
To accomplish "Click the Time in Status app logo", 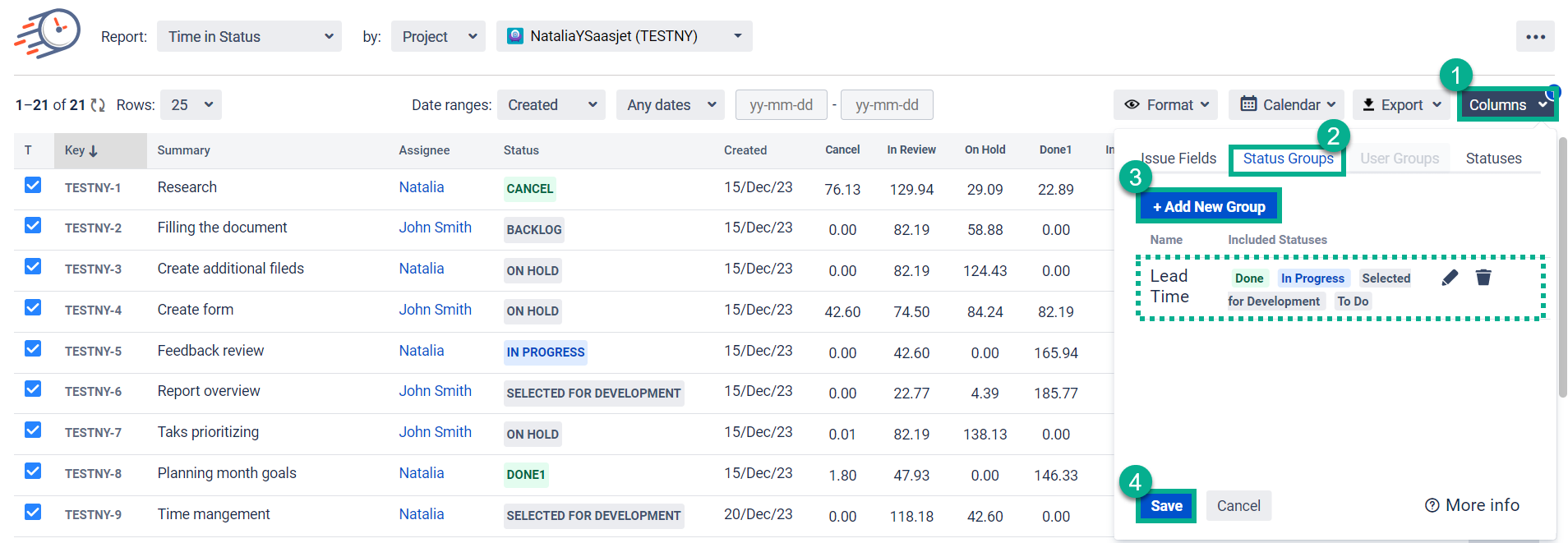I will [48, 35].
